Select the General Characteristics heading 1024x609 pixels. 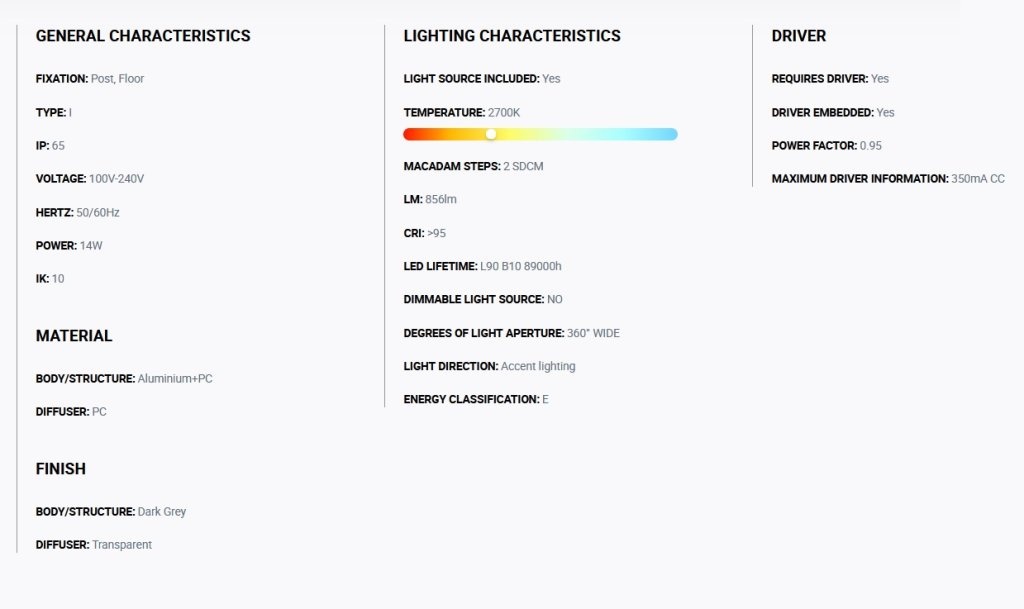[143, 36]
